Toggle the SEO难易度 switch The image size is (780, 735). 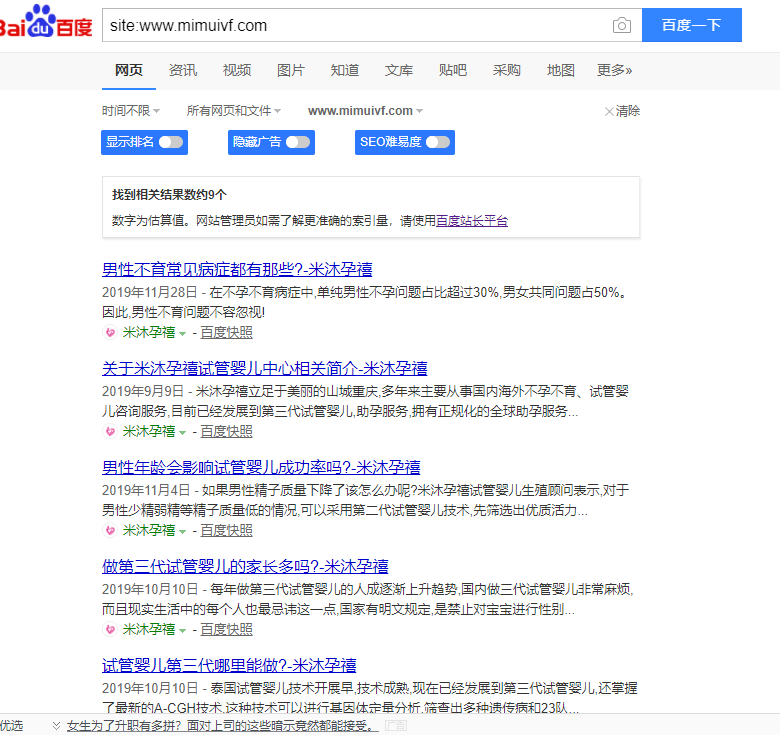coord(438,142)
